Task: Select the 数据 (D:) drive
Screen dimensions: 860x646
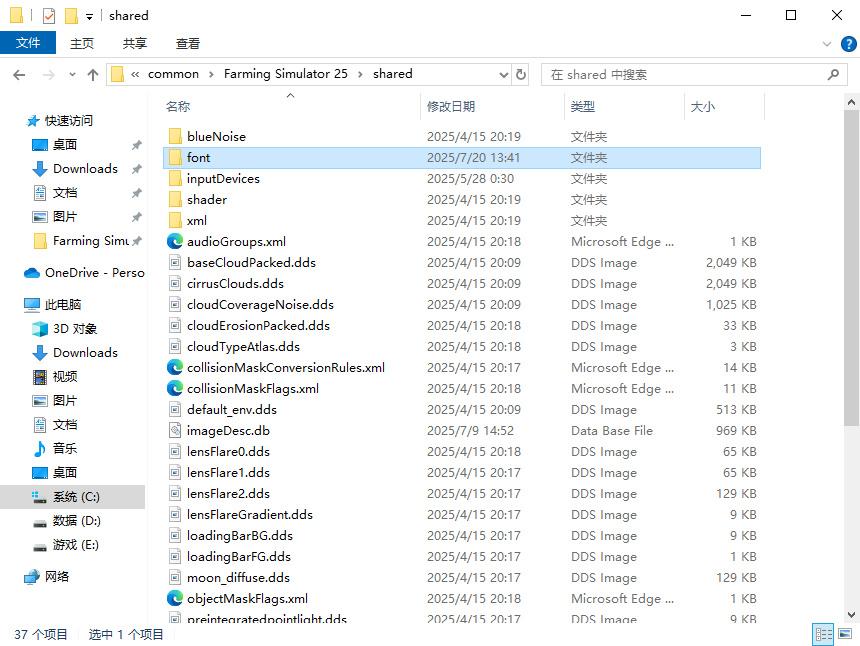Action: click(x=77, y=520)
